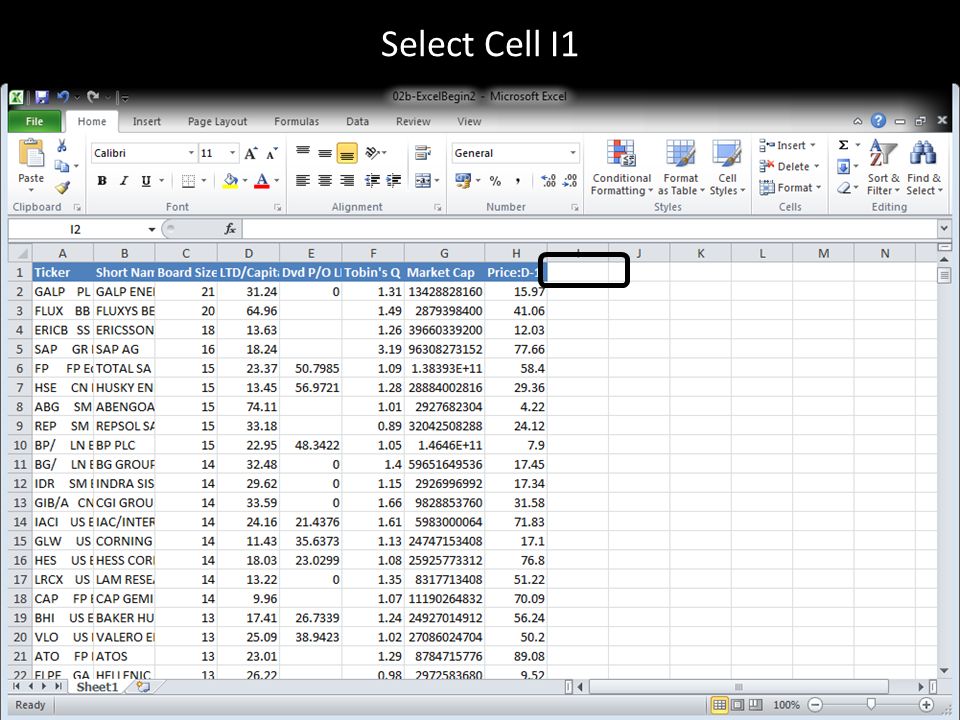Open Cell Styles gallery

pos(727,168)
